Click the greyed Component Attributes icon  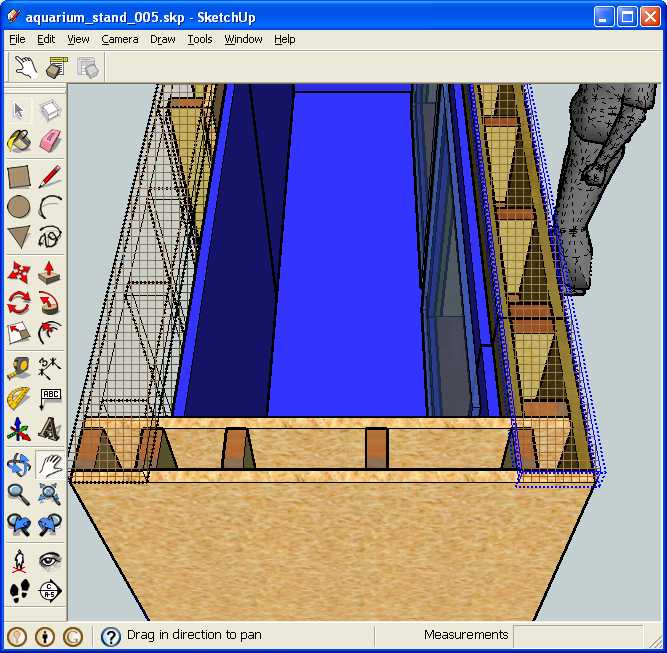tap(88, 67)
